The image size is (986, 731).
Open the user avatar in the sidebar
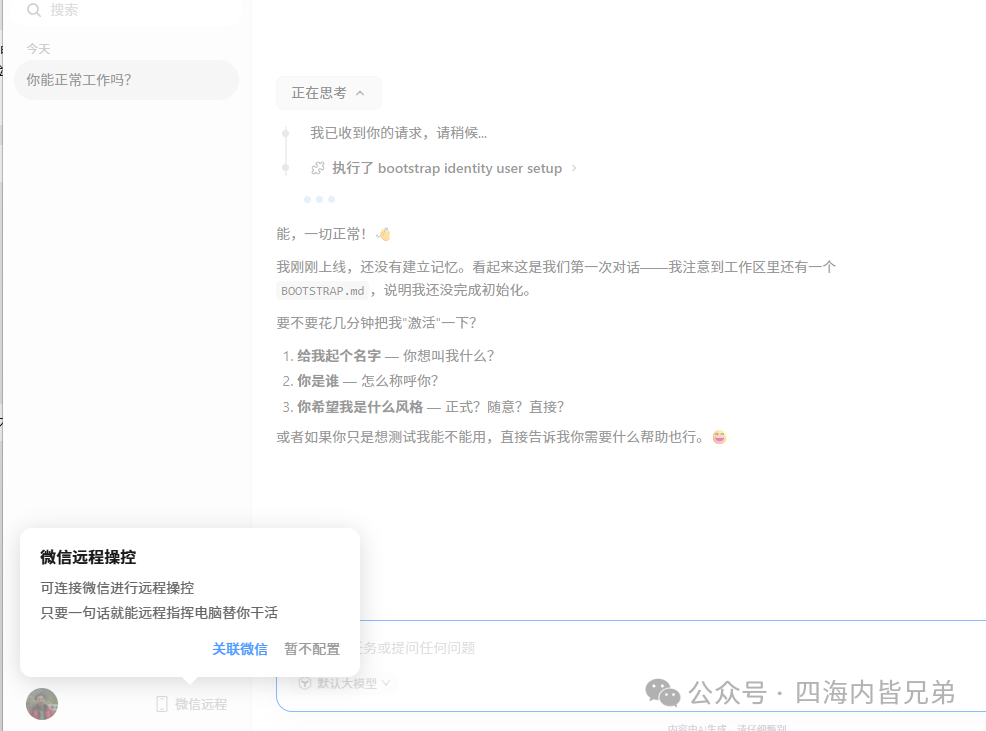coord(42,704)
